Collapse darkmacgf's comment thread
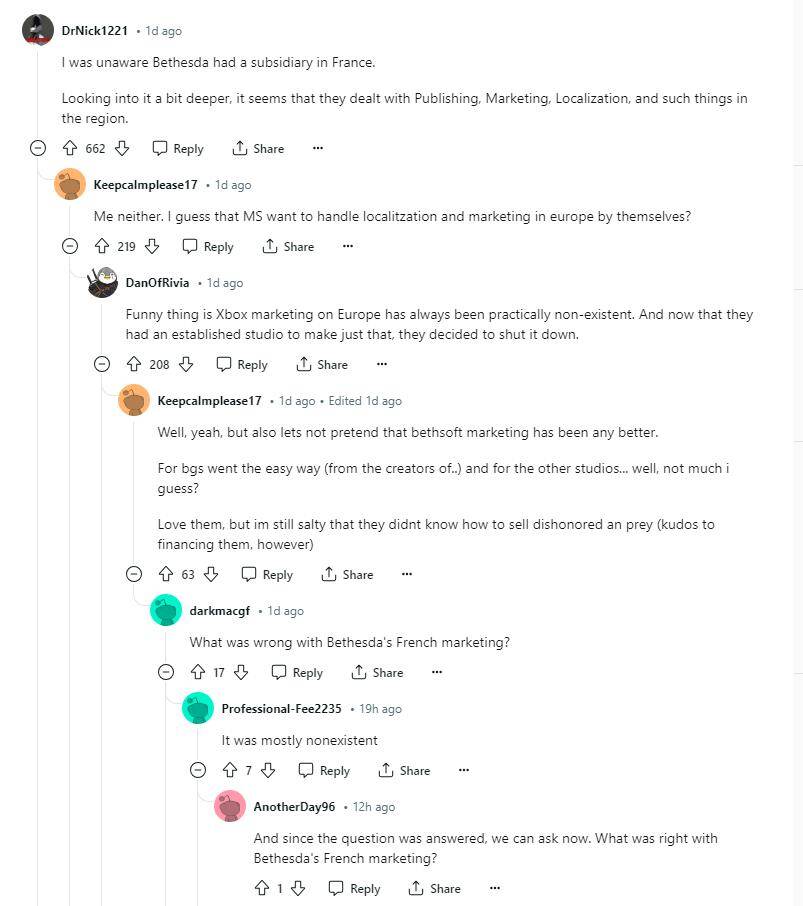 coord(166,672)
